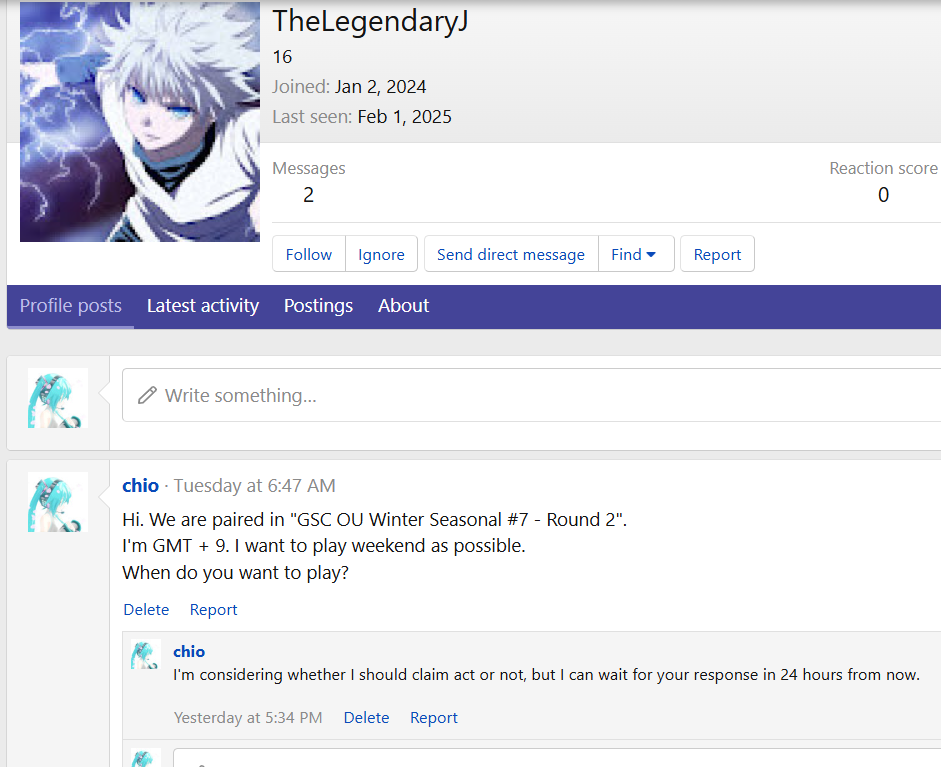The width and height of the screenshot is (941, 767).
Task: Open chio username link on Tuesday post
Action: [x=140, y=486]
